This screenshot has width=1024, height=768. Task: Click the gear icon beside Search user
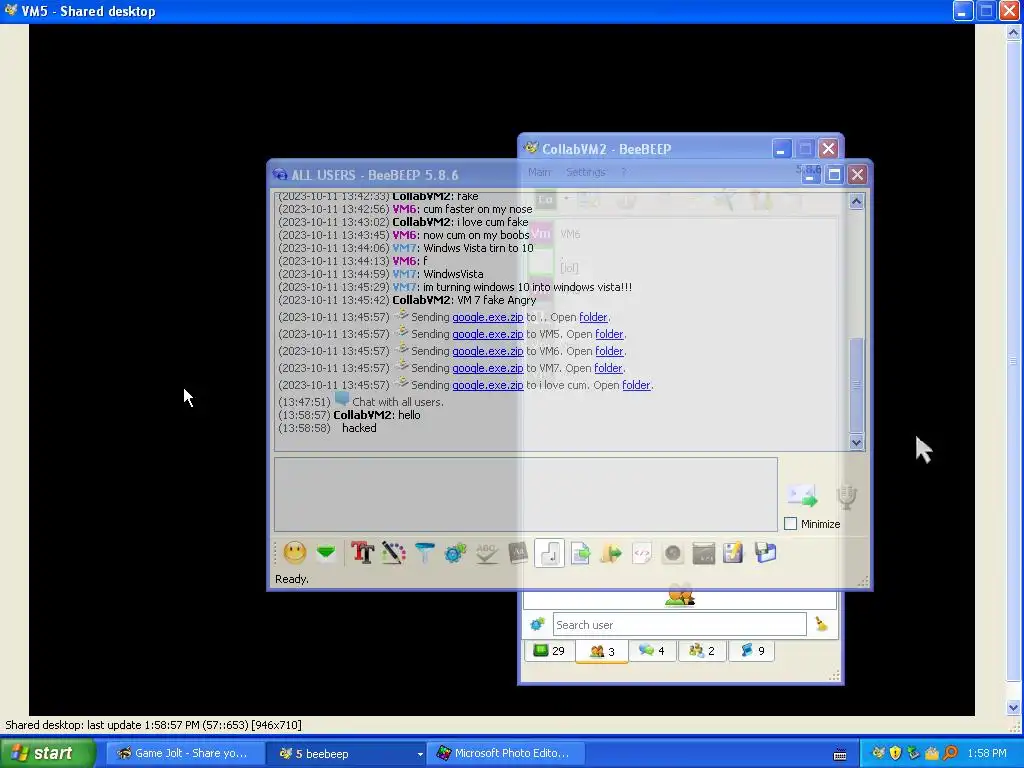click(537, 625)
